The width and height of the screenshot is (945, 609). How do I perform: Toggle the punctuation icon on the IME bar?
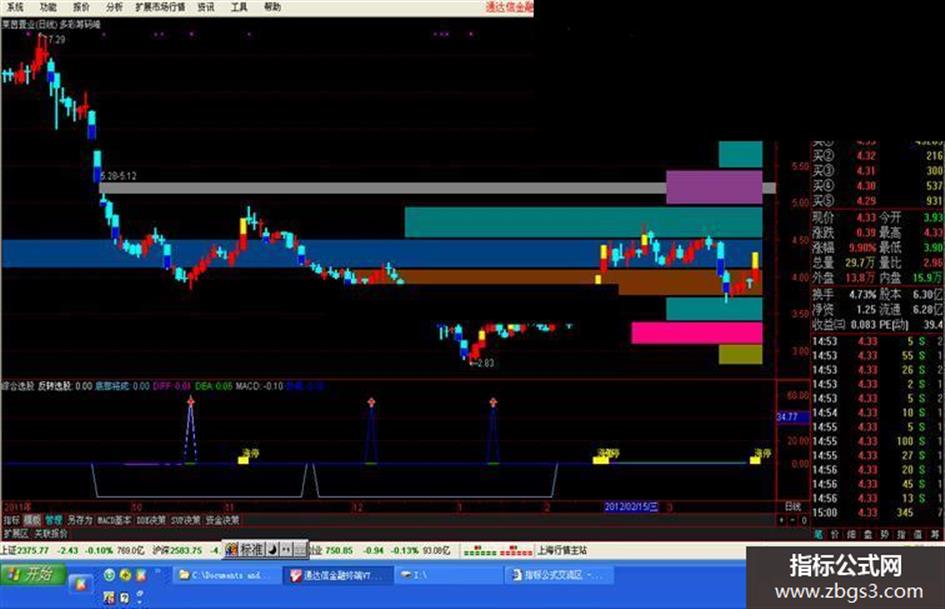click(x=286, y=549)
